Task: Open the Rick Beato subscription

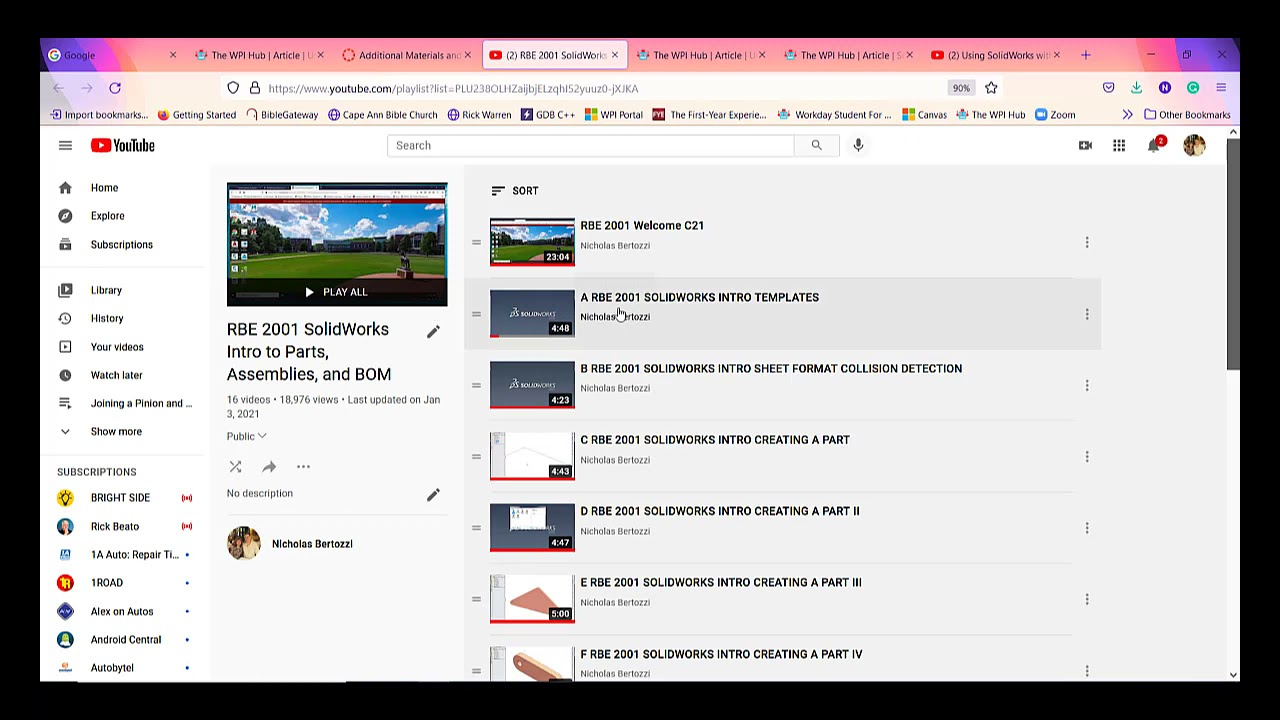Action: [115, 526]
